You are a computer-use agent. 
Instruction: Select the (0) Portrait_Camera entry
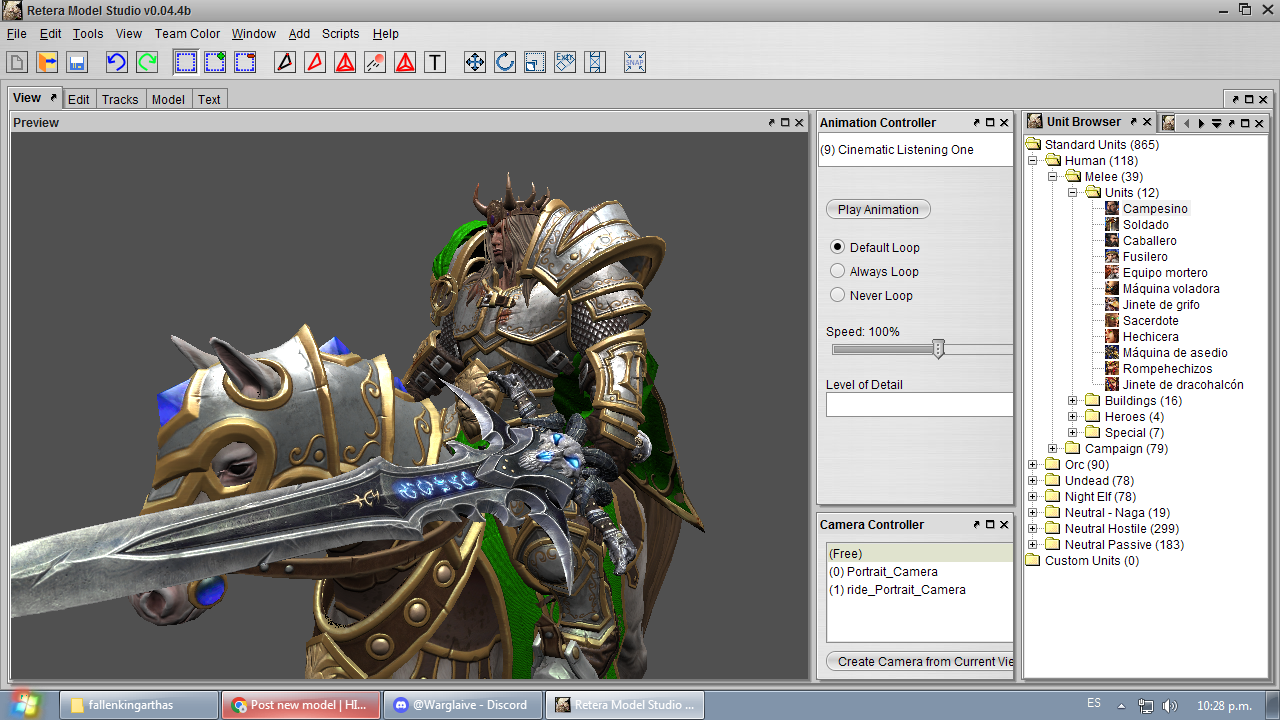pos(919,572)
